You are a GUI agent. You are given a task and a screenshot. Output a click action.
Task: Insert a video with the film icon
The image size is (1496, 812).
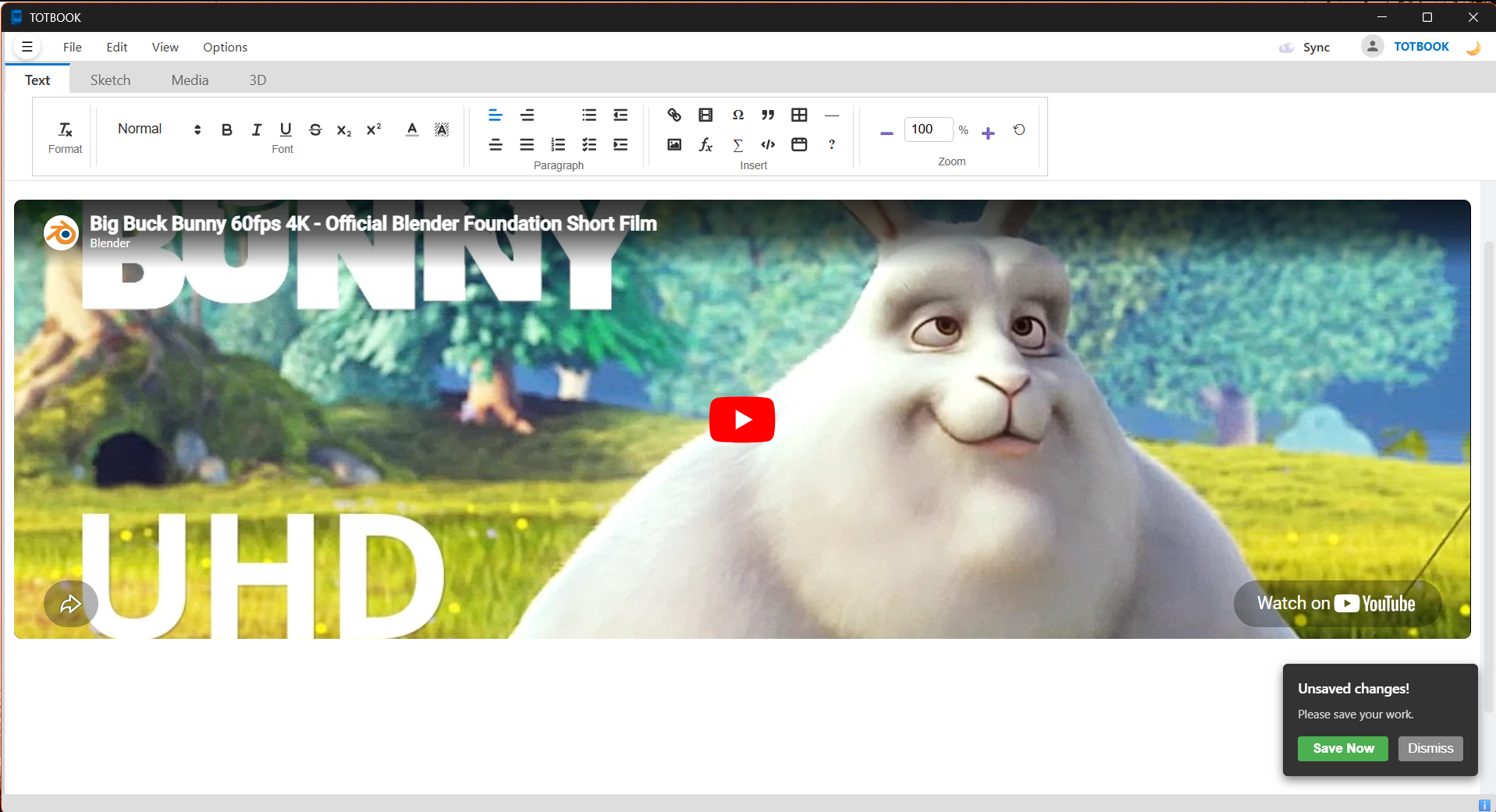coord(705,115)
